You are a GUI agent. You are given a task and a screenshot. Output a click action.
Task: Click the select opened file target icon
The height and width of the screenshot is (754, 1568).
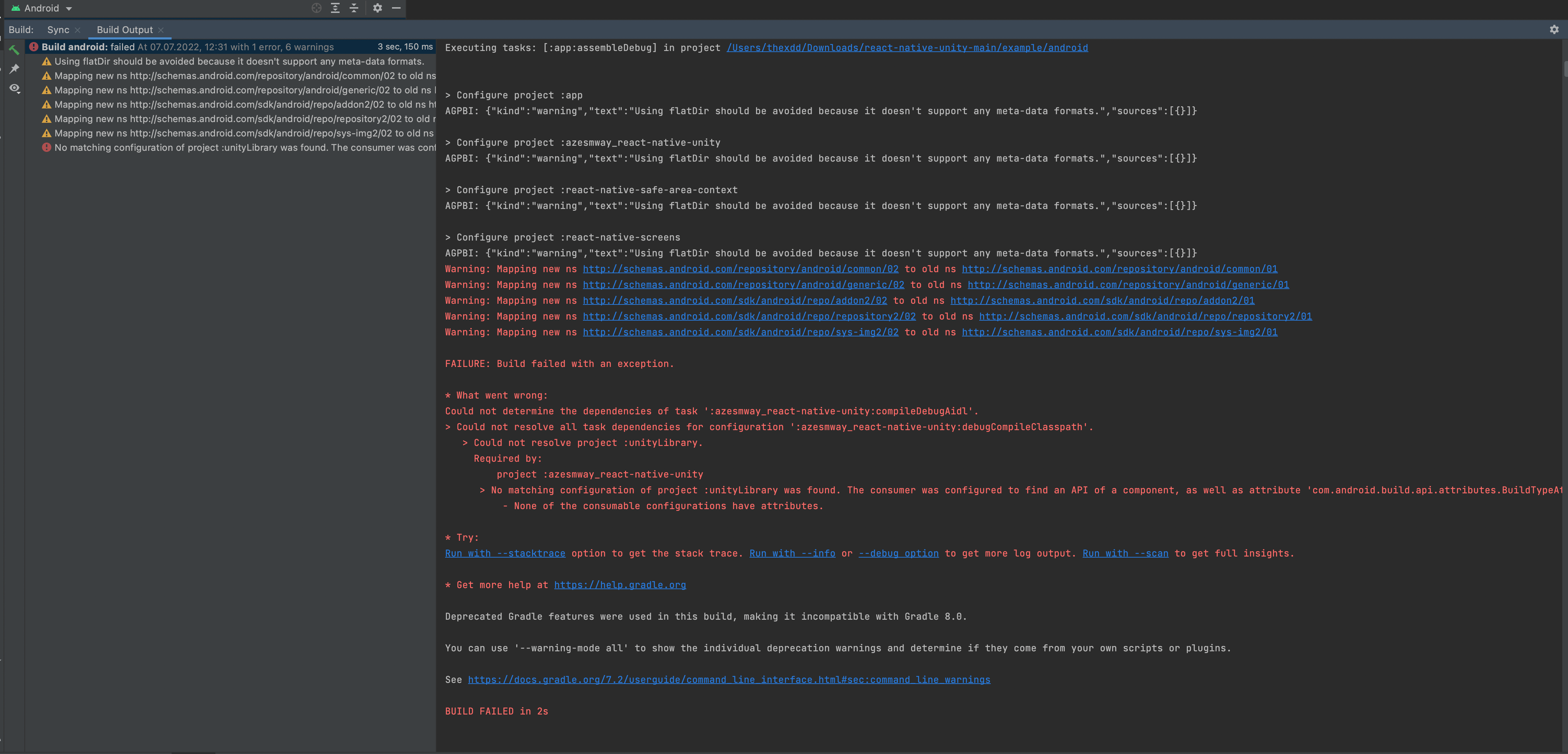click(317, 8)
